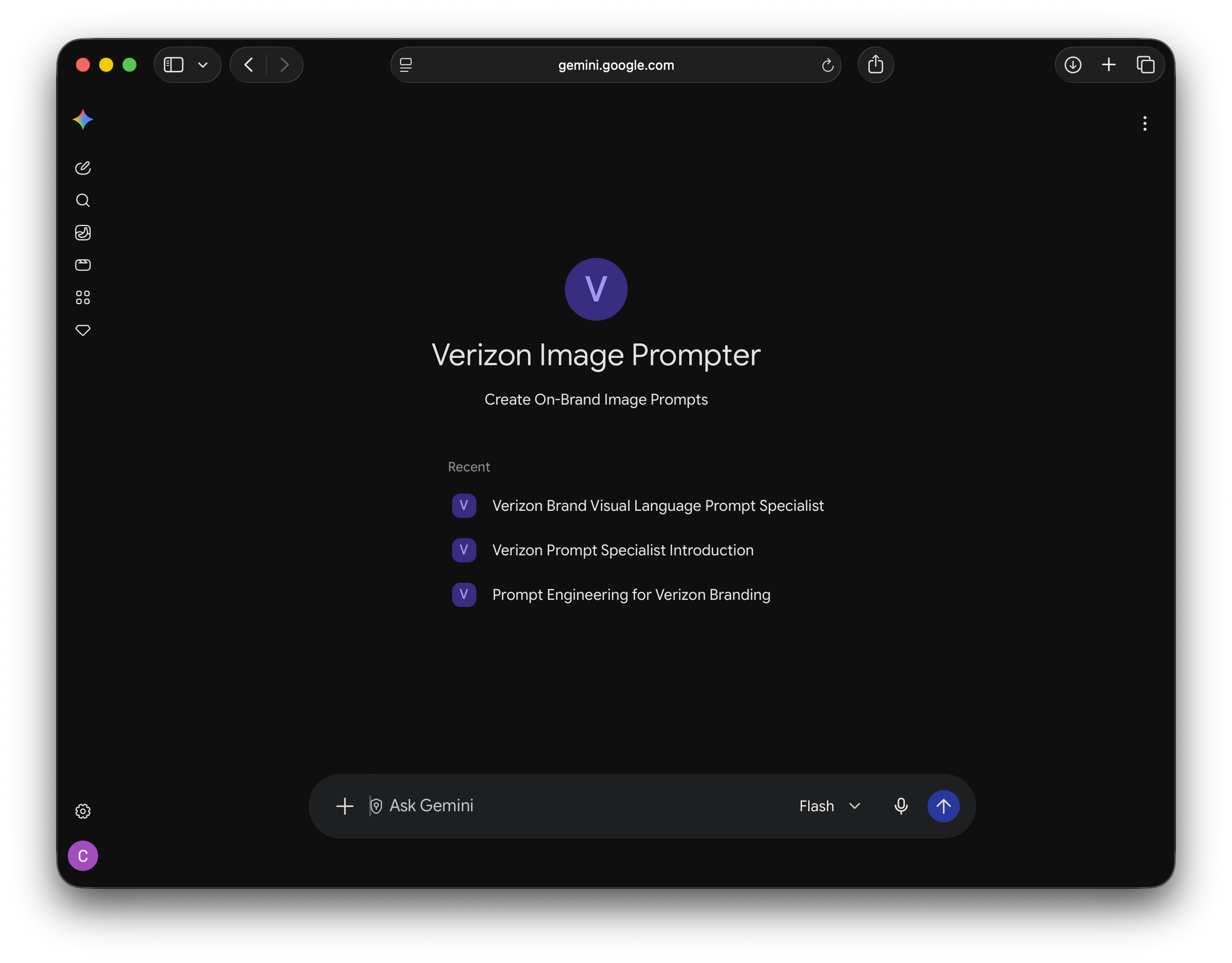Activate the microphone voice input
1232x963 pixels.
click(901, 806)
